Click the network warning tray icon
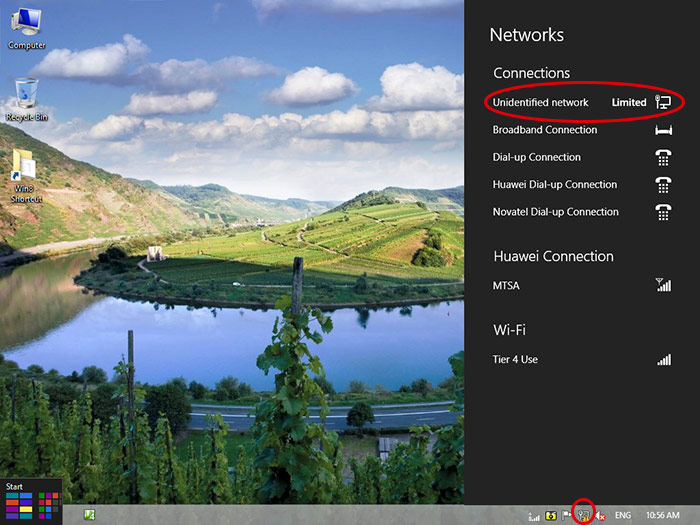This screenshot has width=700, height=525. [x=584, y=516]
